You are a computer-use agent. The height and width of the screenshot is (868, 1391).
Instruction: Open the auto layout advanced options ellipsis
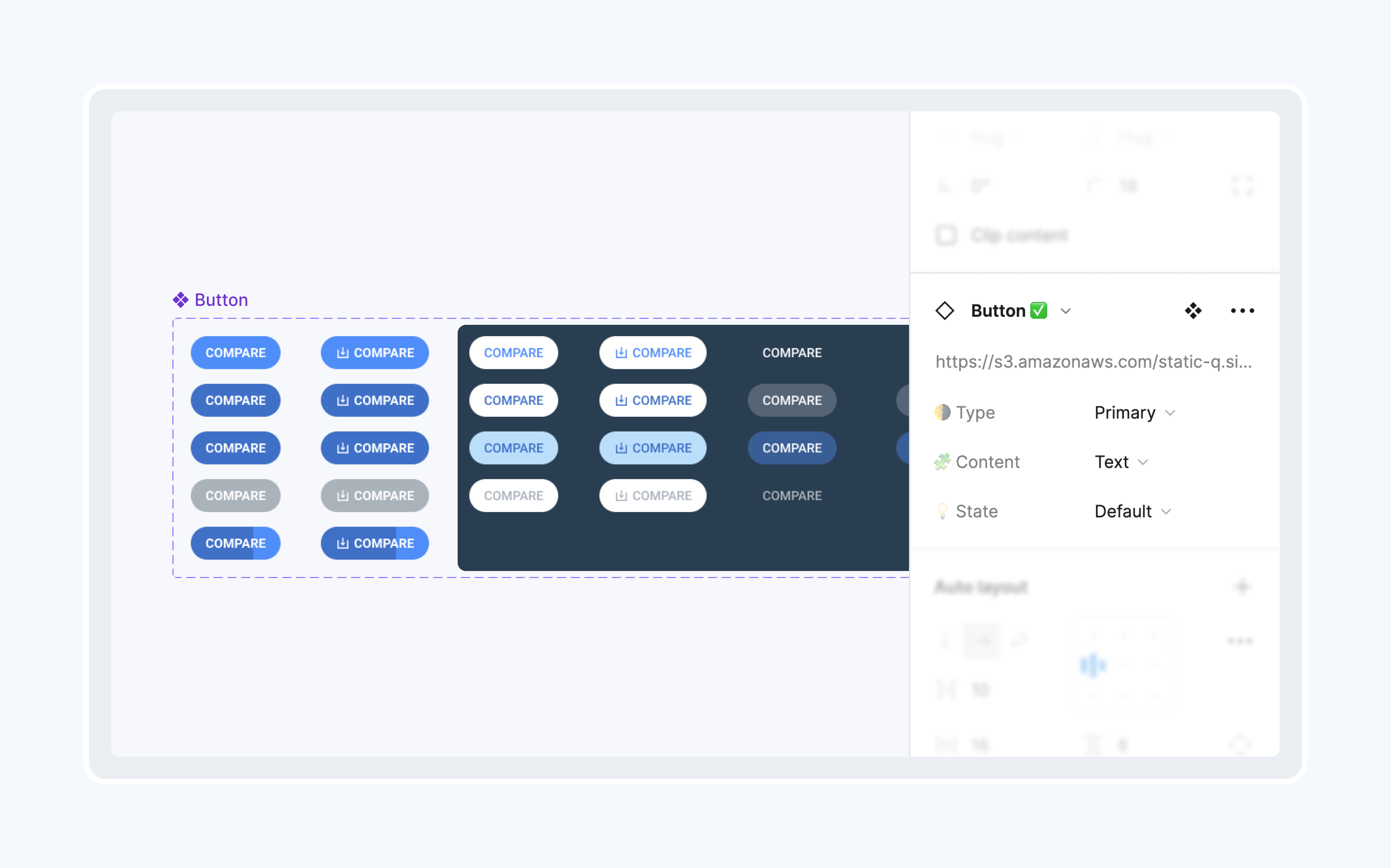pyautogui.click(x=1240, y=641)
